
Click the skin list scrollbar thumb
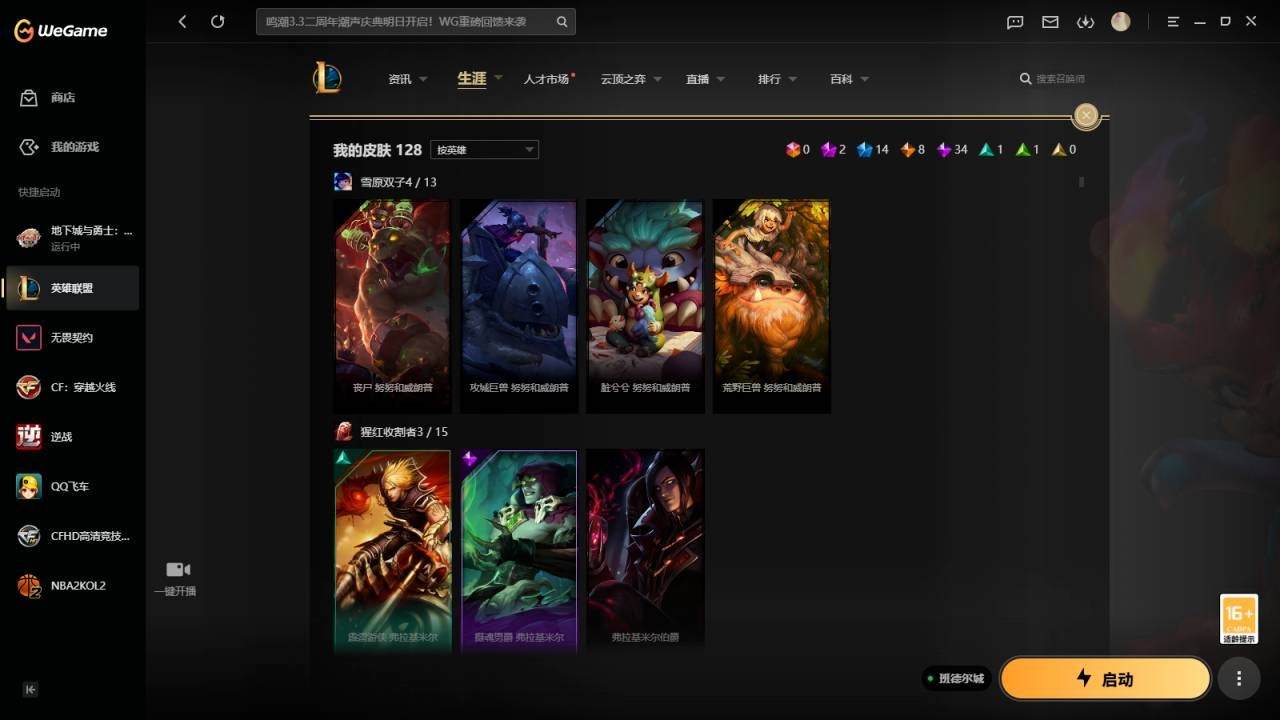coord(1081,182)
